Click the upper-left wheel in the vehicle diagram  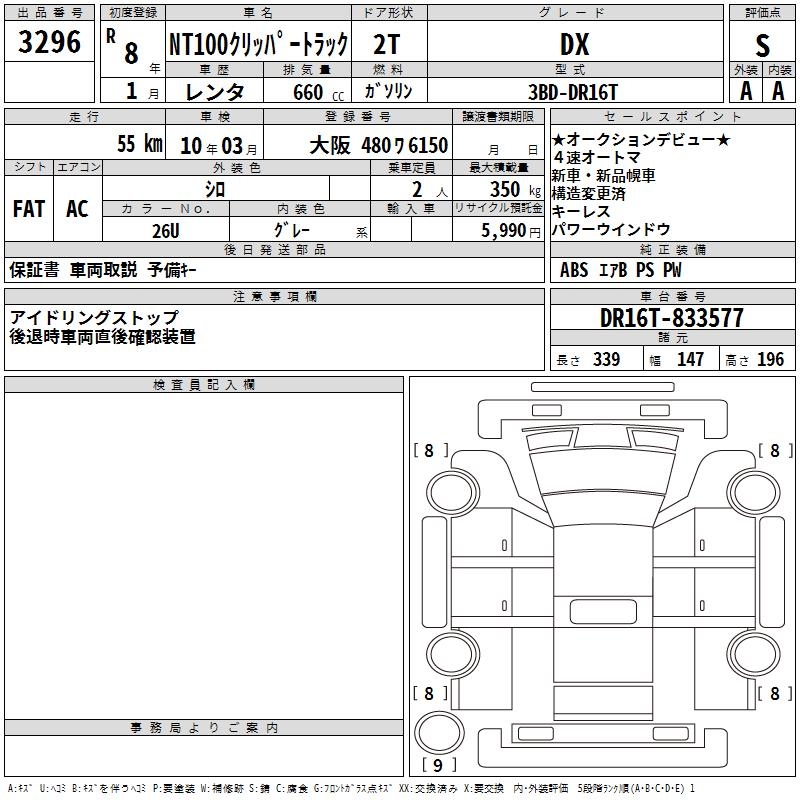(450, 490)
